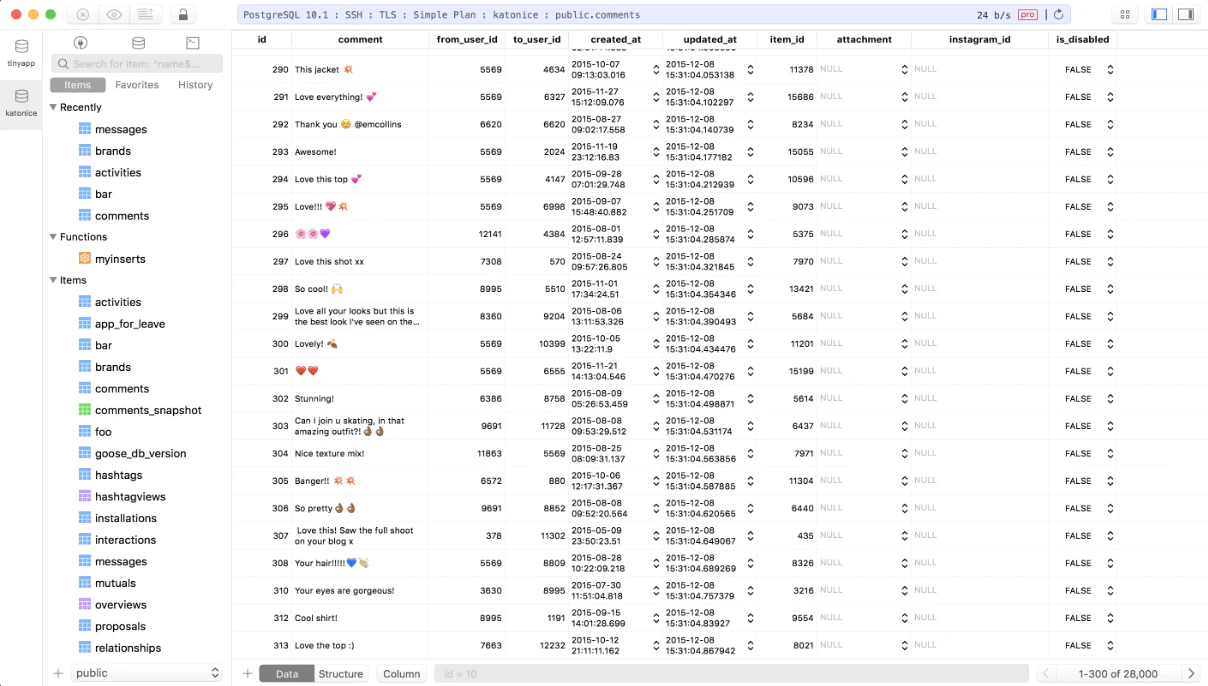
Task: Select the installations table
Action: (126, 518)
